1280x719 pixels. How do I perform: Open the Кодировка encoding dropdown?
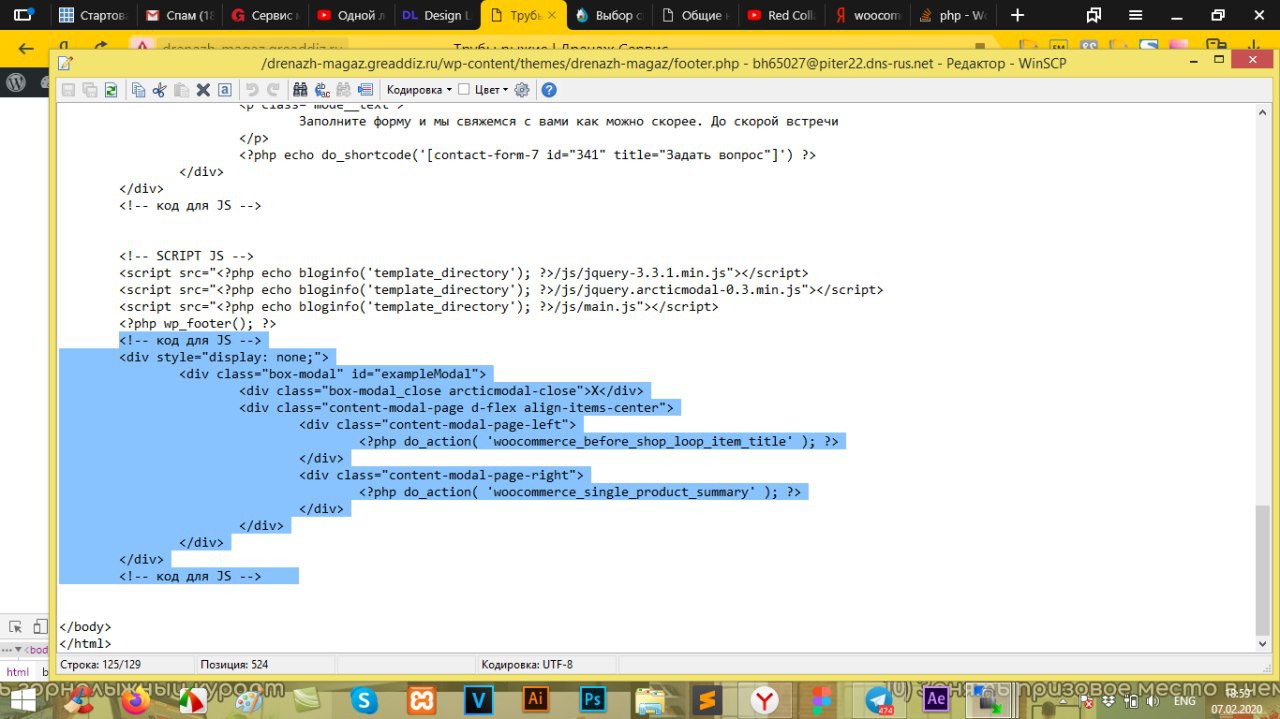coord(419,90)
